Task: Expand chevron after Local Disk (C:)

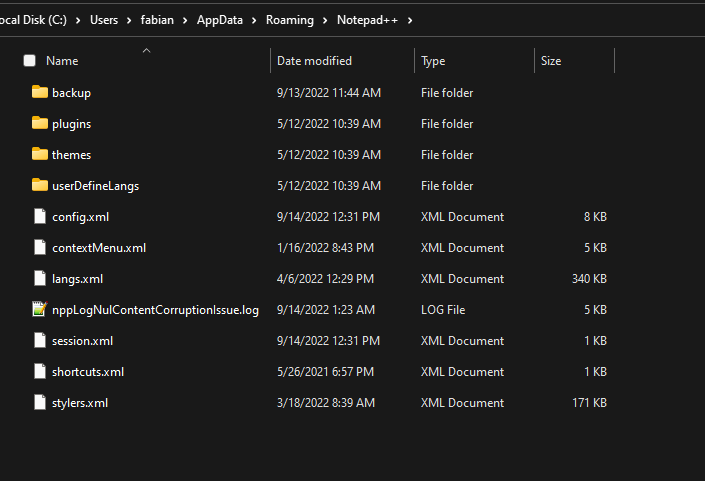Action: (x=78, y=20)
